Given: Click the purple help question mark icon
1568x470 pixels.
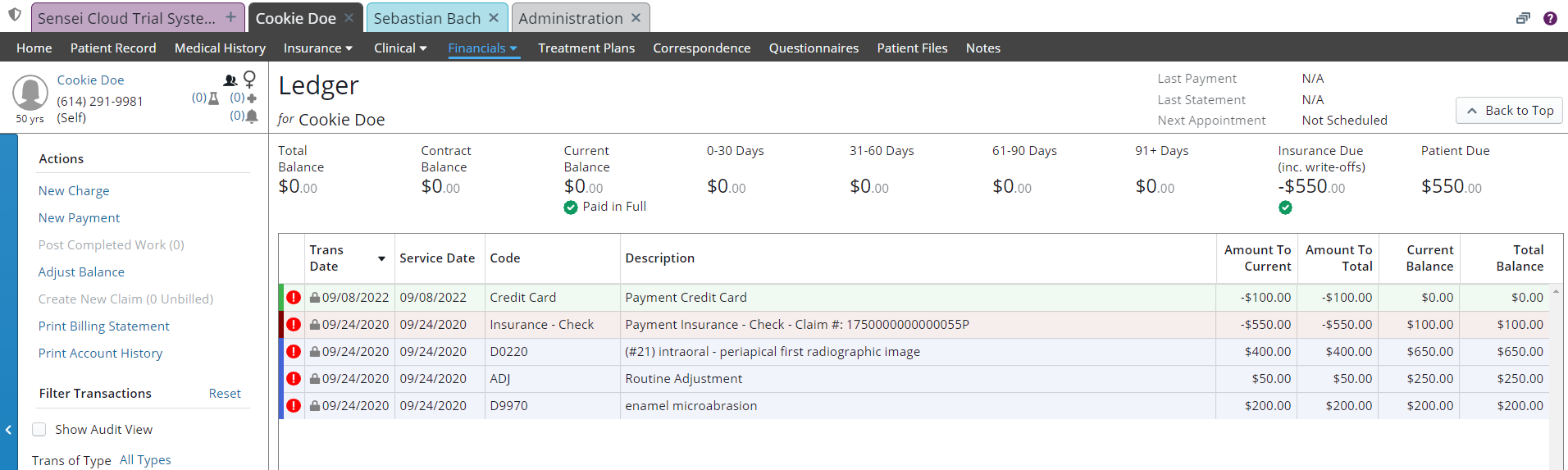Looking at the screenshot, I should click(x=1550, y=18).
